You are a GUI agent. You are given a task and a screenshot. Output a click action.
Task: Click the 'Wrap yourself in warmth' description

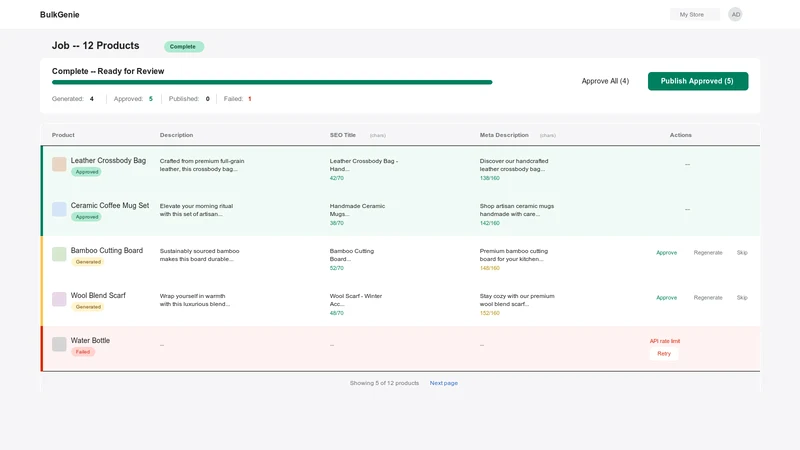(x=195, y=299)
